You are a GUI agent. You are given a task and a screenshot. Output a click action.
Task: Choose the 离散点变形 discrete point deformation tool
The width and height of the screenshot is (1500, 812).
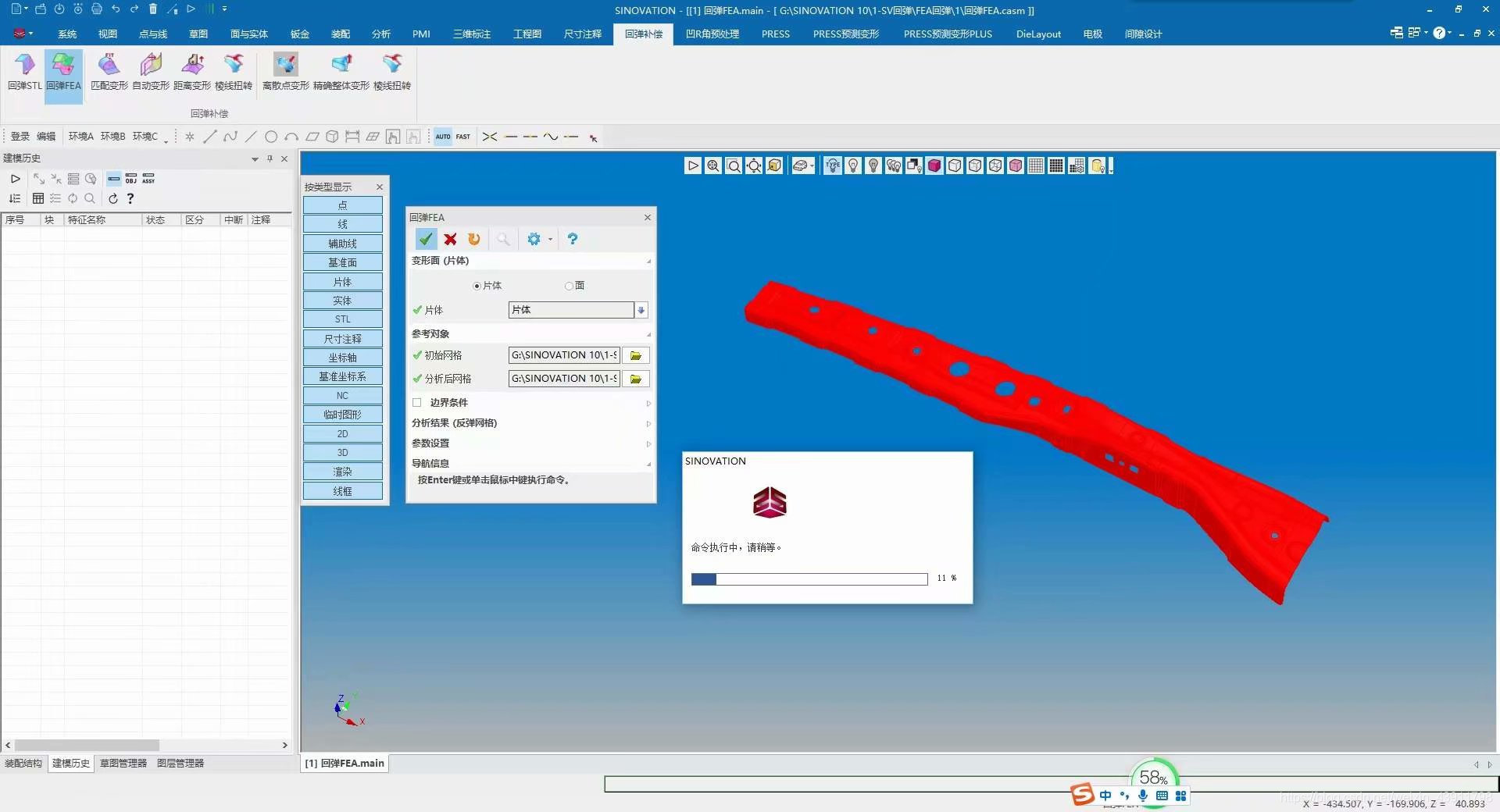coord(285,73)
